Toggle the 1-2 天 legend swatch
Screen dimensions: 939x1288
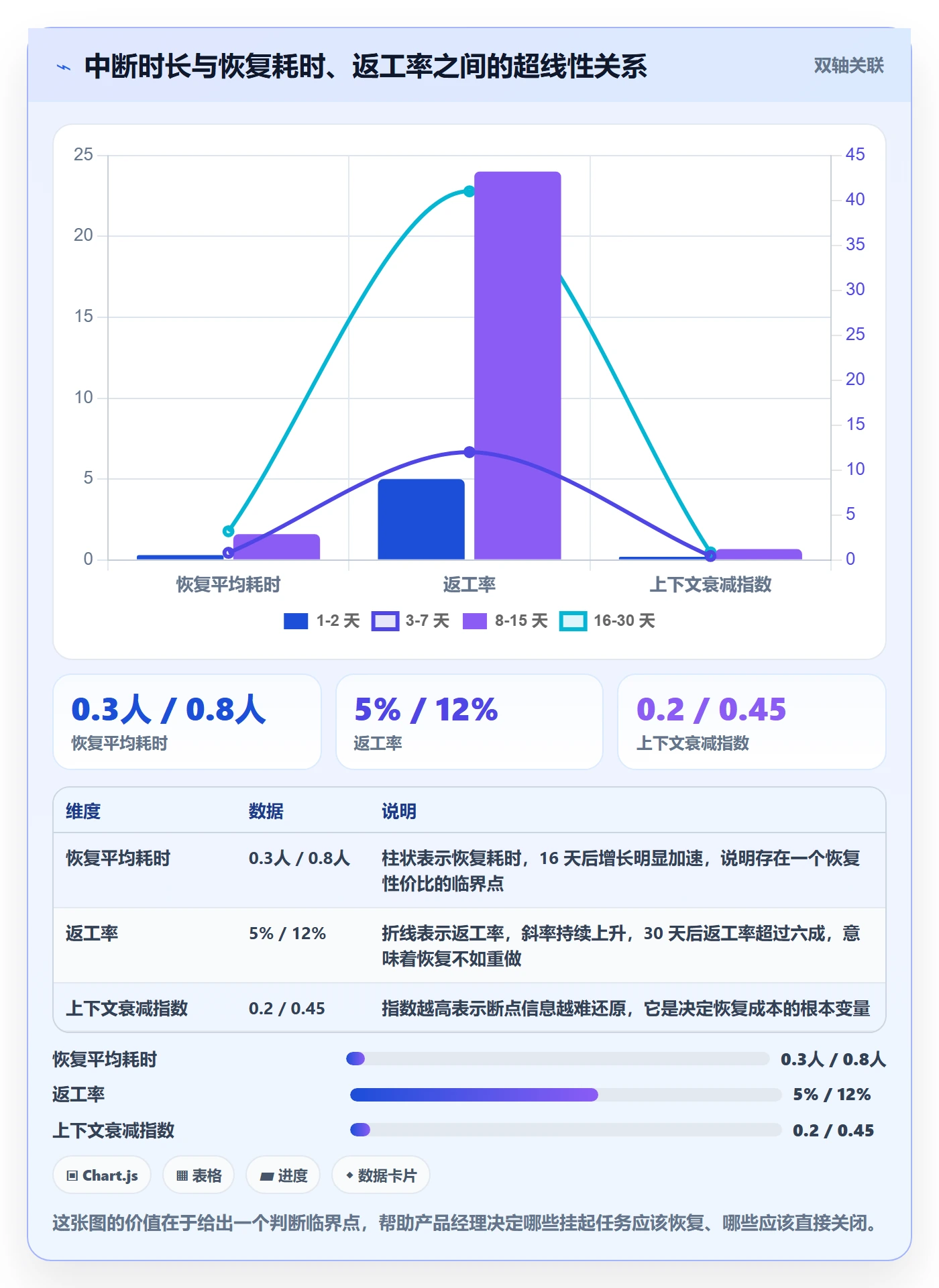click(296, 621)
